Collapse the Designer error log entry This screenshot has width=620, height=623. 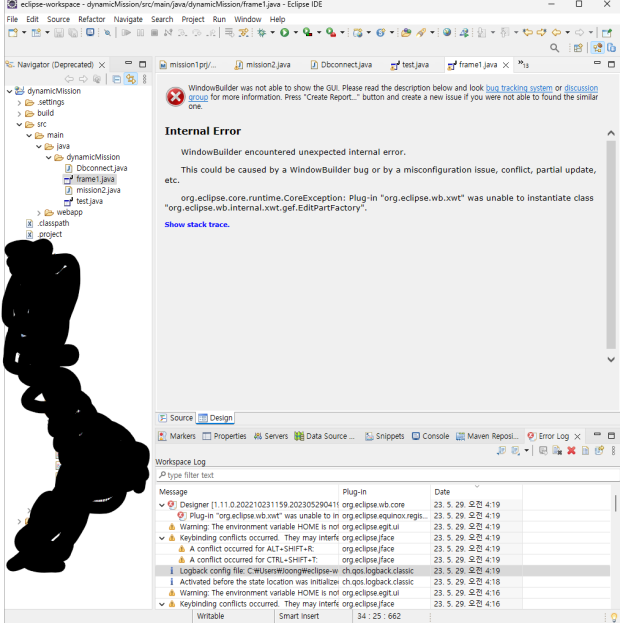162,505
